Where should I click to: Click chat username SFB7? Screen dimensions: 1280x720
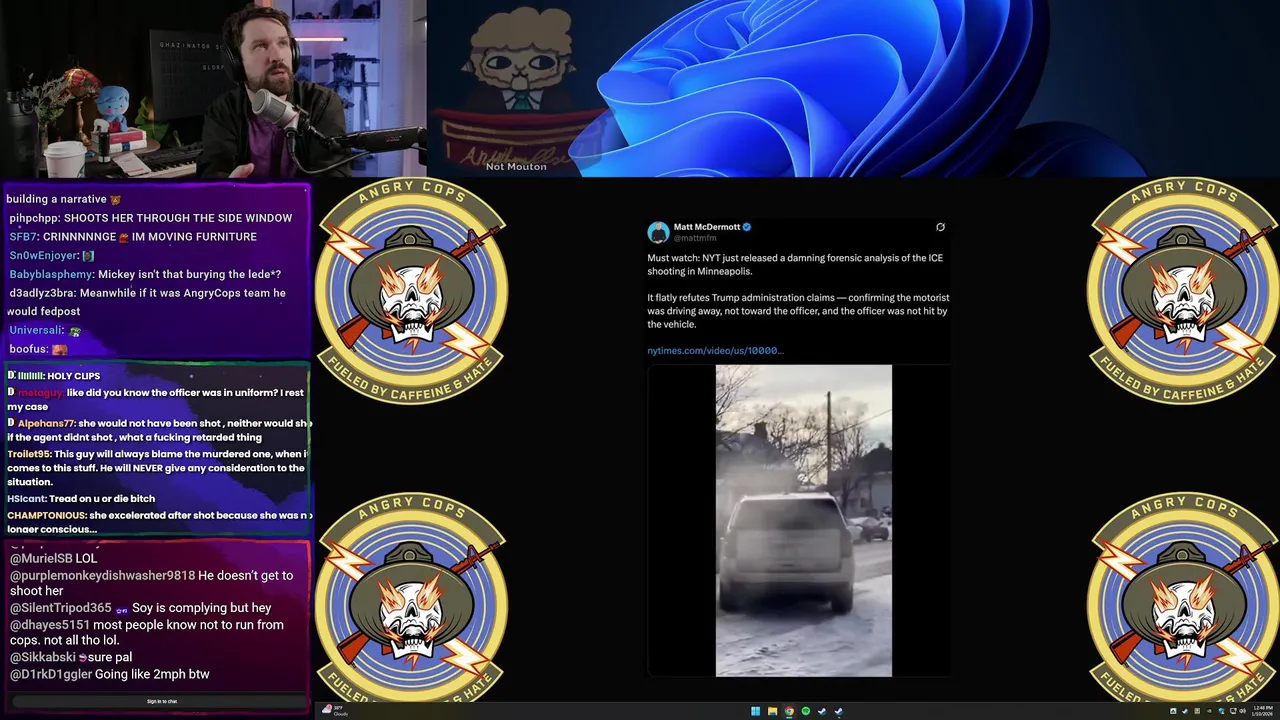(23, 237)
